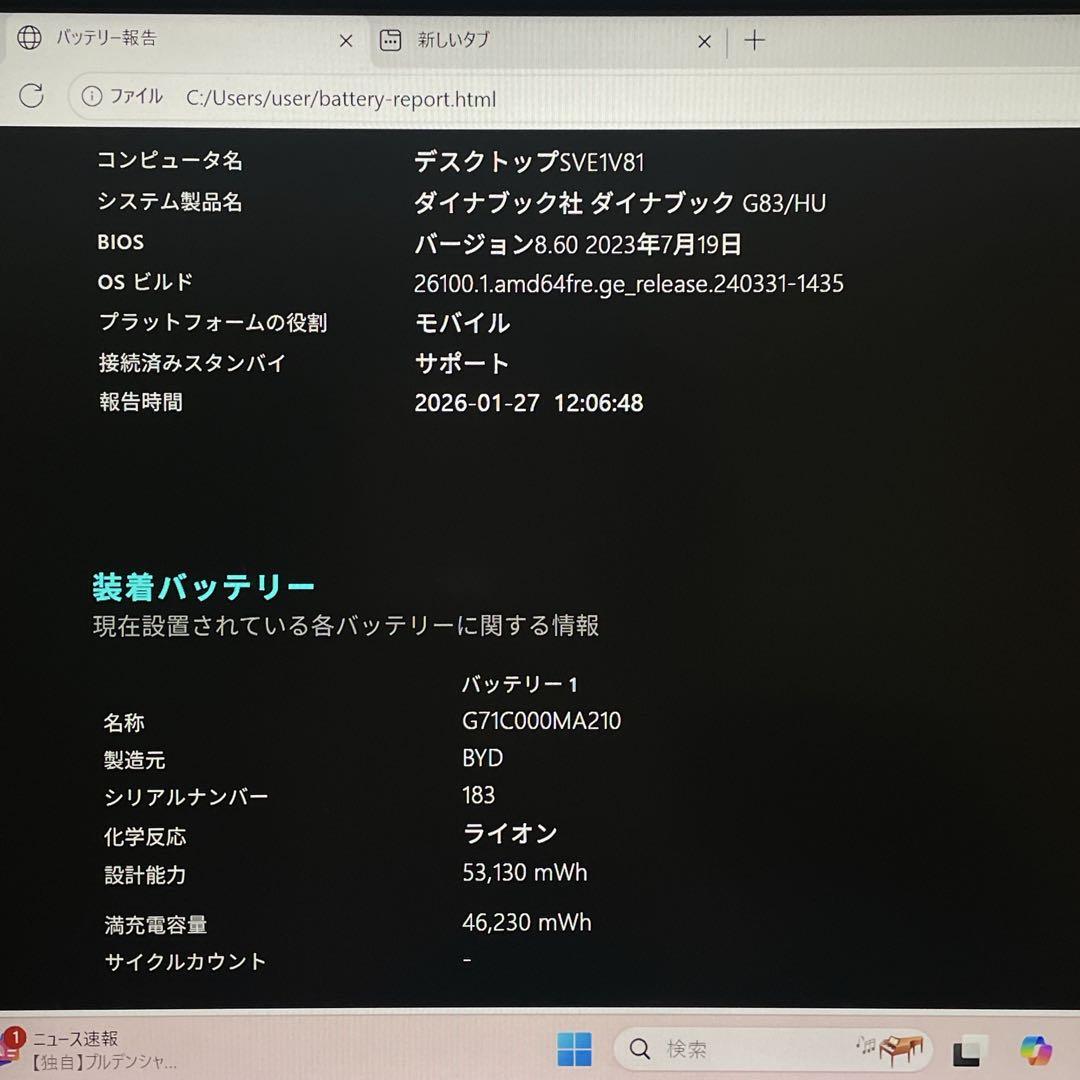Close the 新しいタブ tab
This screenshot has width=1080, height=1080.
click(x=703, y=40)
